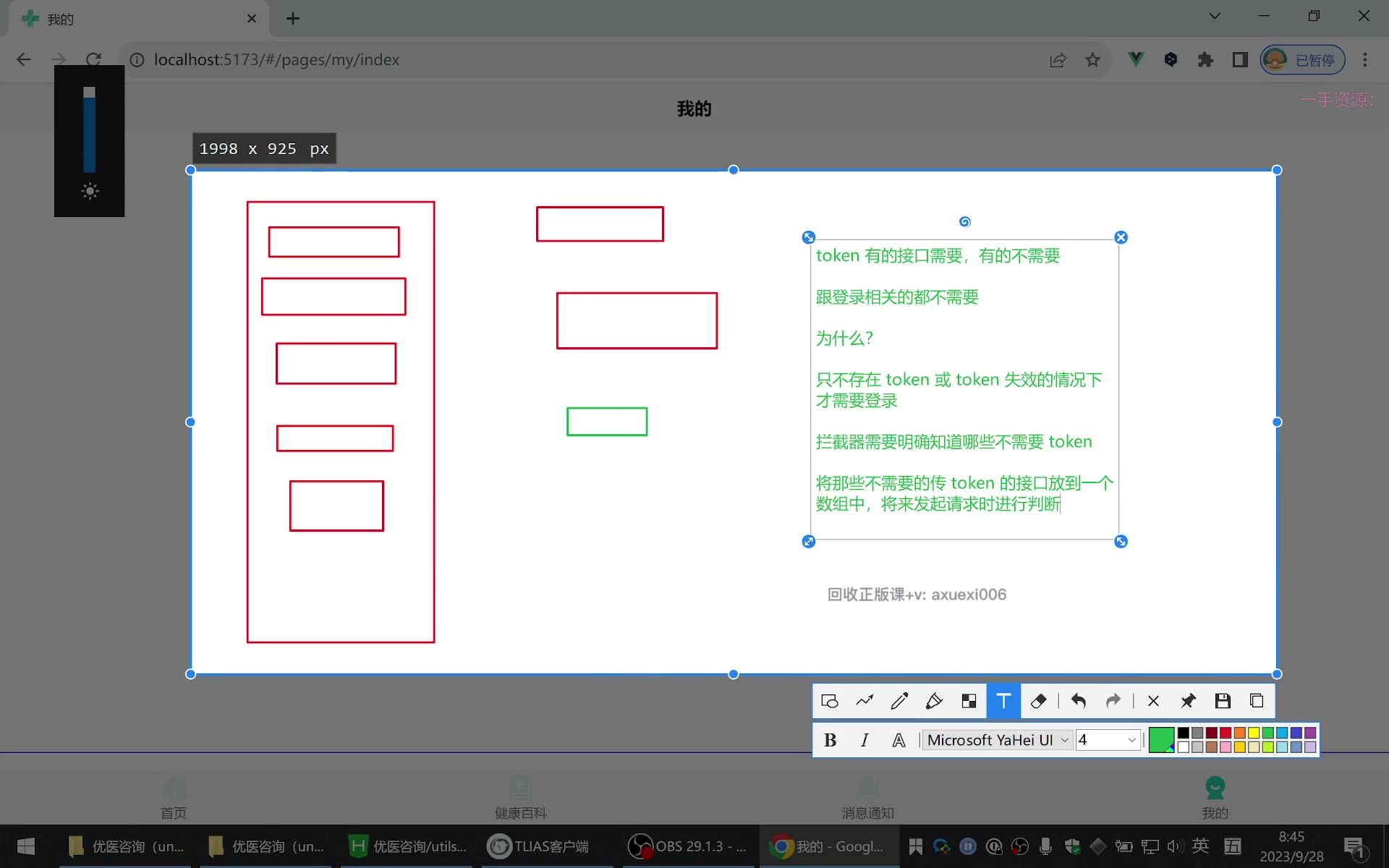Viewport: 1389px width, 868px height.
Task: Click the text box rotate handle
Action: pyautogui.click(x=964, y=222)
